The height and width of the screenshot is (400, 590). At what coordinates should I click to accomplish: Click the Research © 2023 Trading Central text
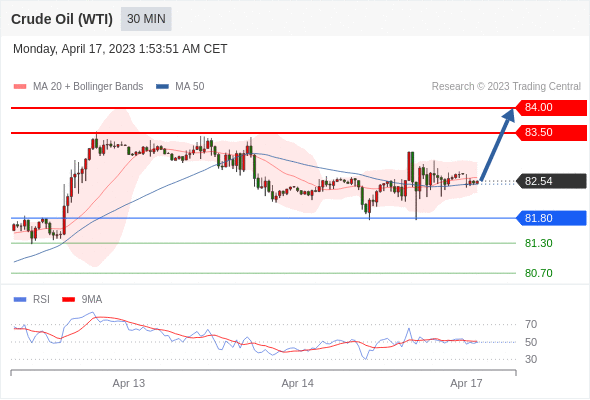pyautogui.click(x=506, y=87)
